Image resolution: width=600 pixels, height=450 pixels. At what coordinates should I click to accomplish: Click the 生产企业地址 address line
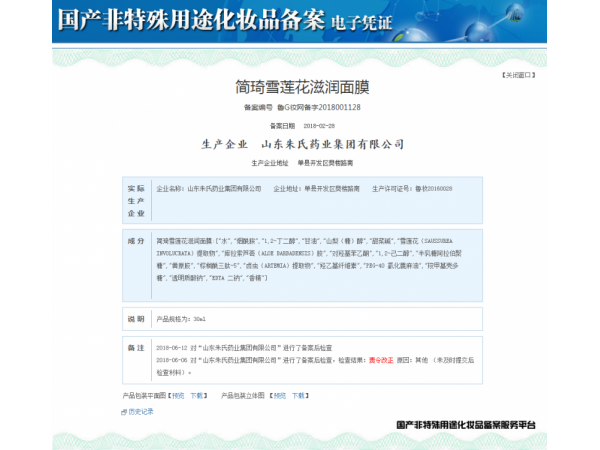(x=302, y=163)
